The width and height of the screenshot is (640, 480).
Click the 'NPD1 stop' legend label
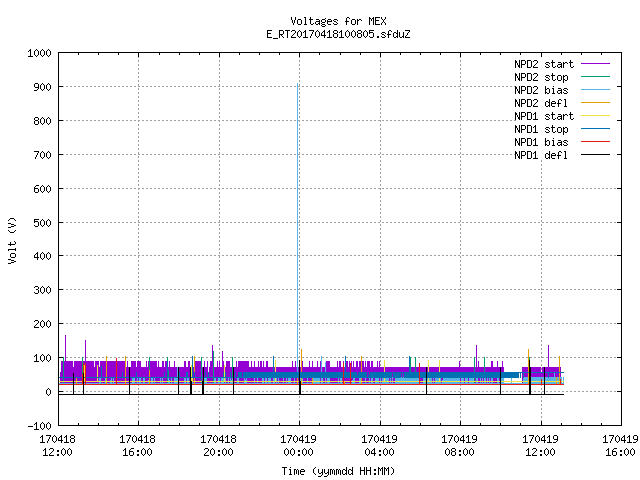541,129
